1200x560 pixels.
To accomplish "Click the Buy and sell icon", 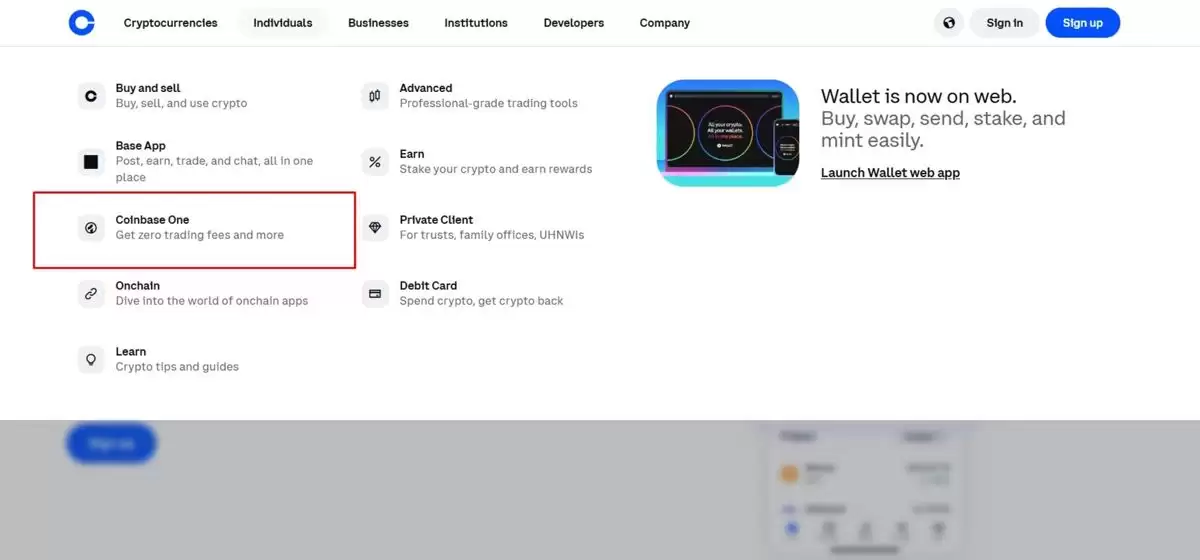I will tap(91, 96).
